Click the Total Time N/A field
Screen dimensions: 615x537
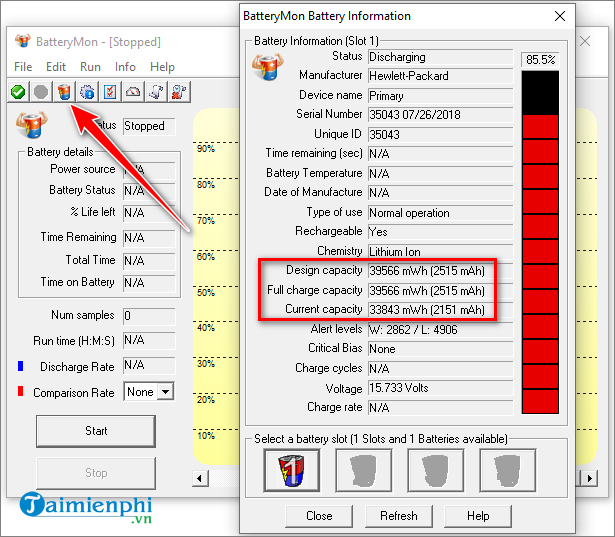coord(149,261)
